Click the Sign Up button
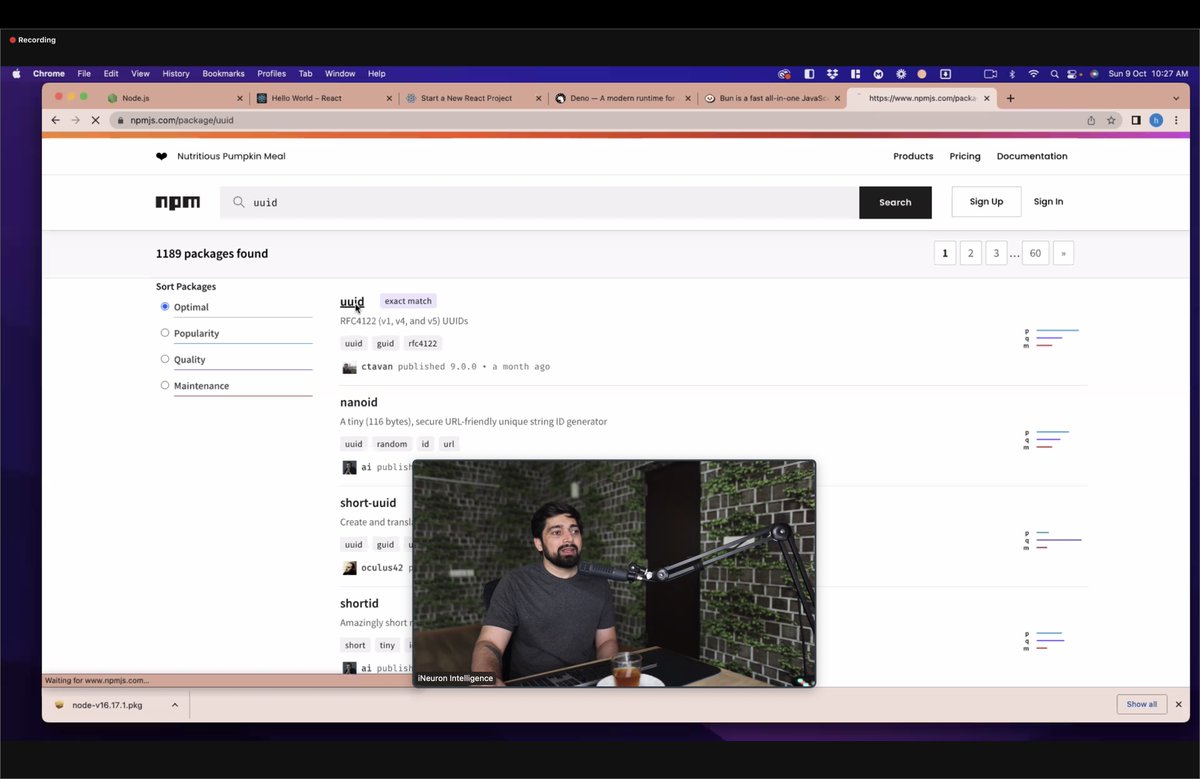This screenshot has width=1200, height=779. (x=986, y=202)
